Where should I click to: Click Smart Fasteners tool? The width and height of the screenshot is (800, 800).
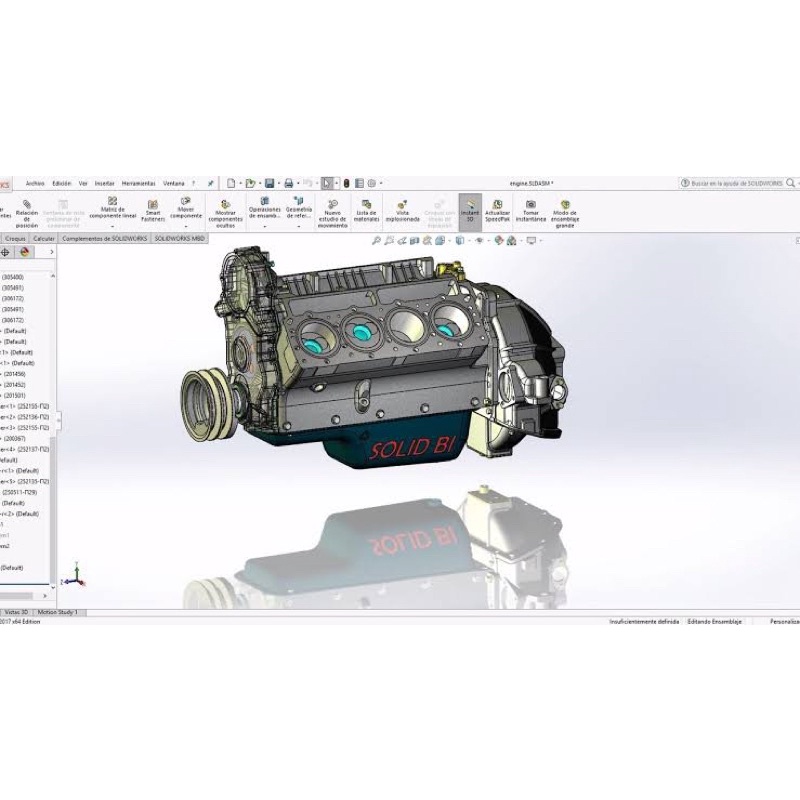click(x=153, y=211)
